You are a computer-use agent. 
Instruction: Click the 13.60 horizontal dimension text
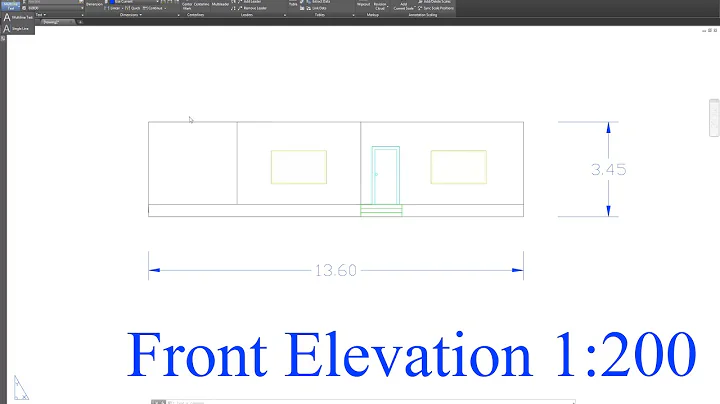336,270
